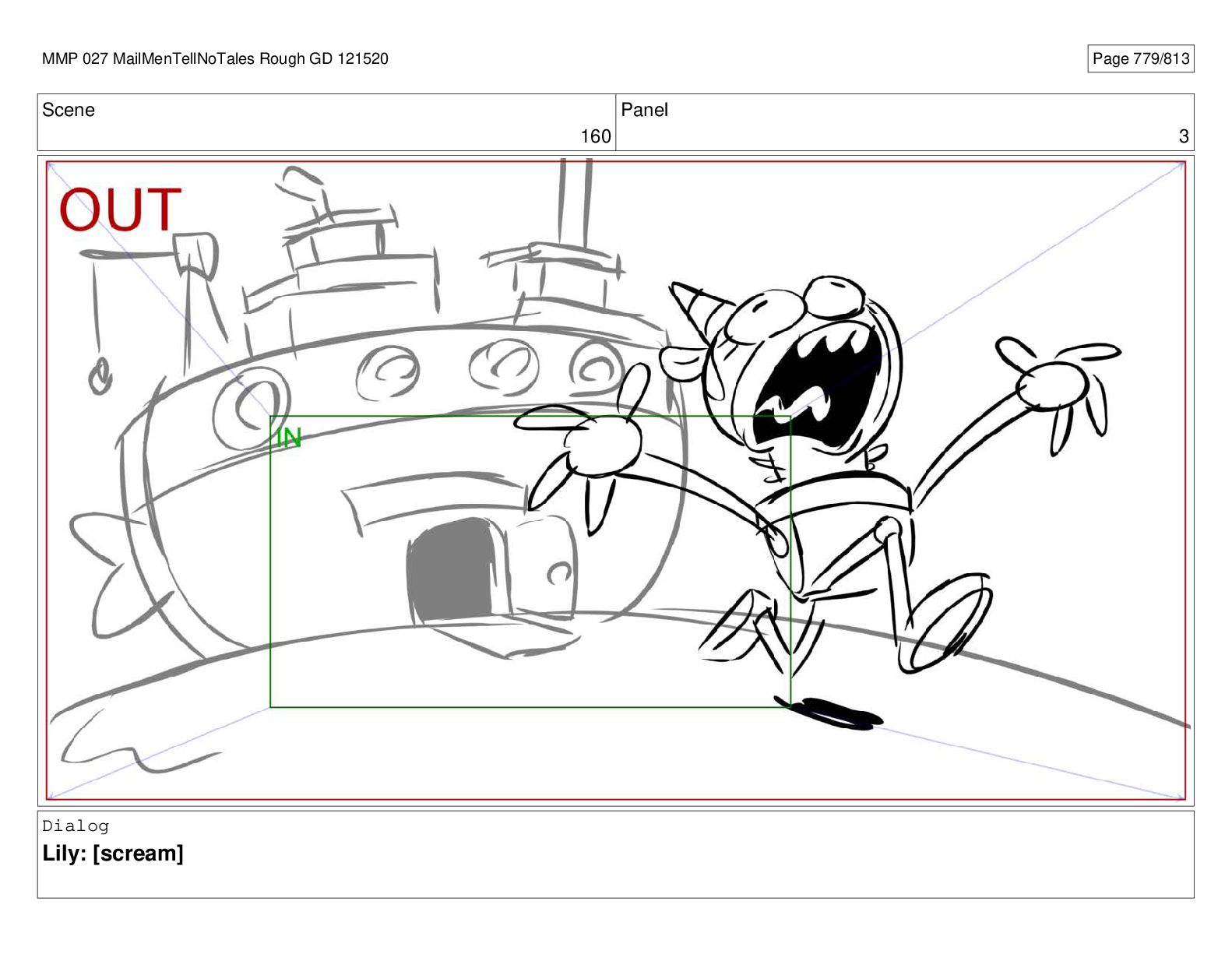
Task: Click the green 'IN' camera label
Action: (289, 438)
